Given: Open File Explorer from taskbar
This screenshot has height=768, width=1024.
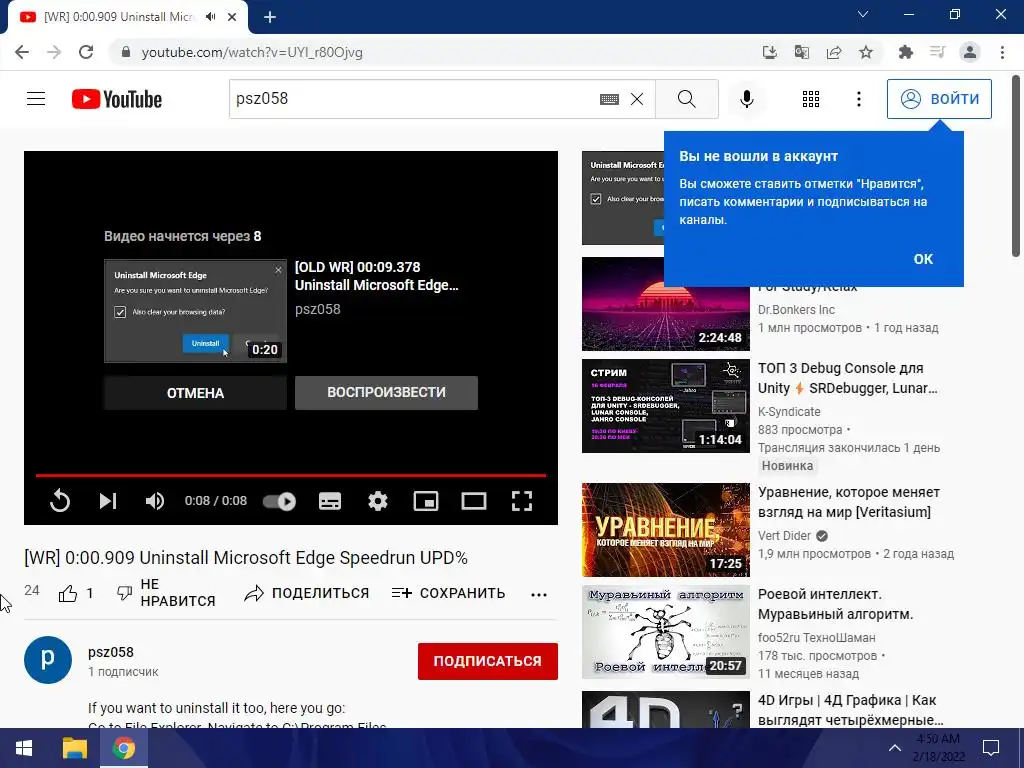Looking at the screenshot, I should pos(74,748).
